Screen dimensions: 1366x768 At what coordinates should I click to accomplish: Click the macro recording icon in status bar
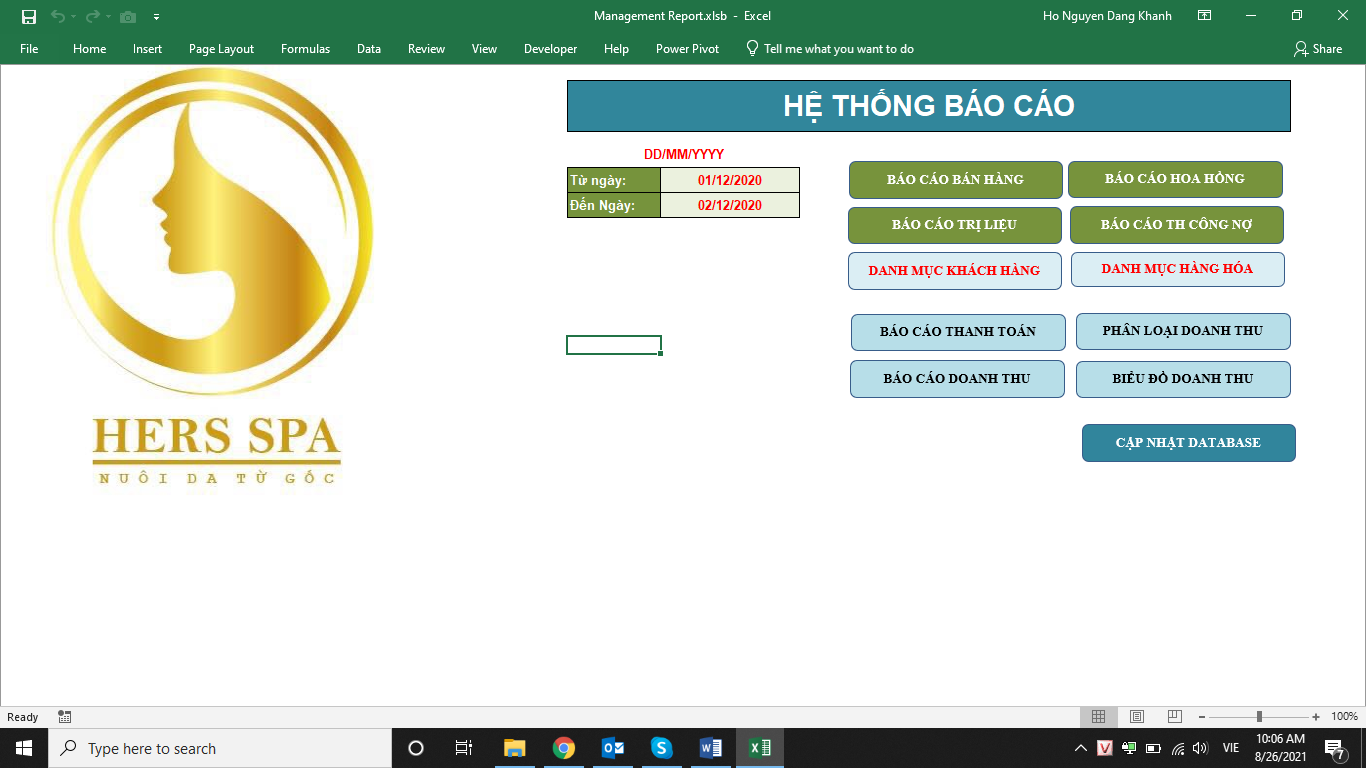(65, 717)
